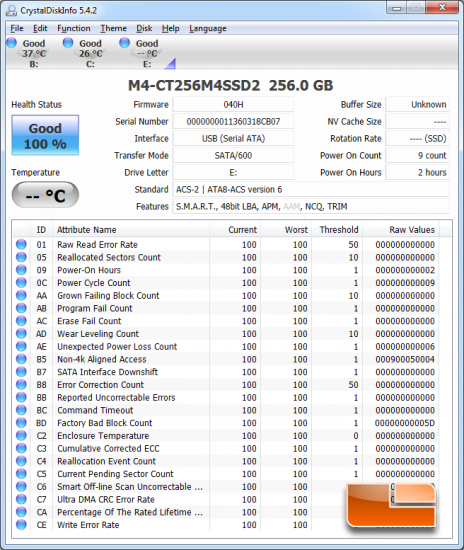The height and width of the screenshot is (550, 464).
Task: Click status orb for Erase Fail Count
Action: tap(21, 321)
